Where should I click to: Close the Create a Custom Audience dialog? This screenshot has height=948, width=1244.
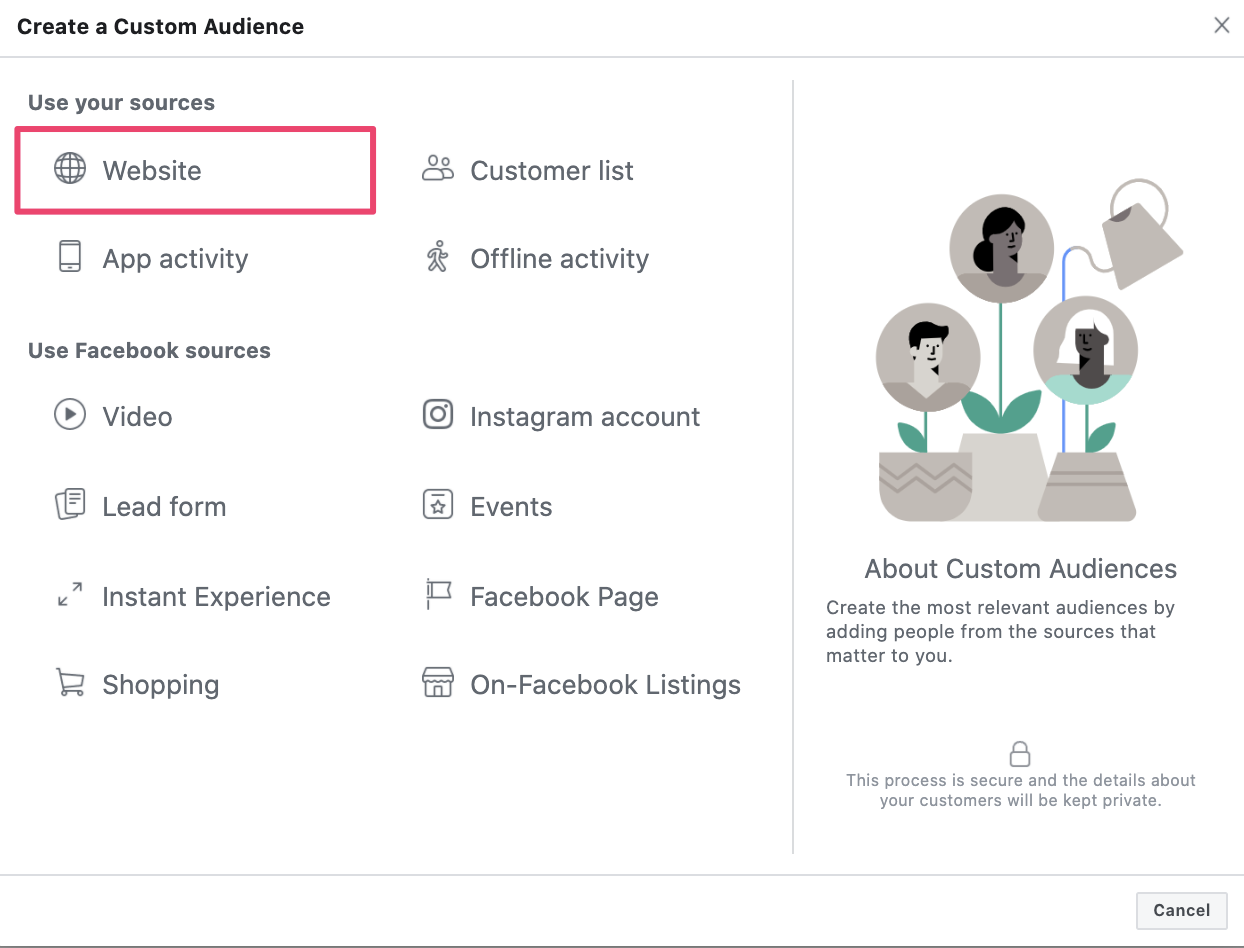pos(1221,25)
